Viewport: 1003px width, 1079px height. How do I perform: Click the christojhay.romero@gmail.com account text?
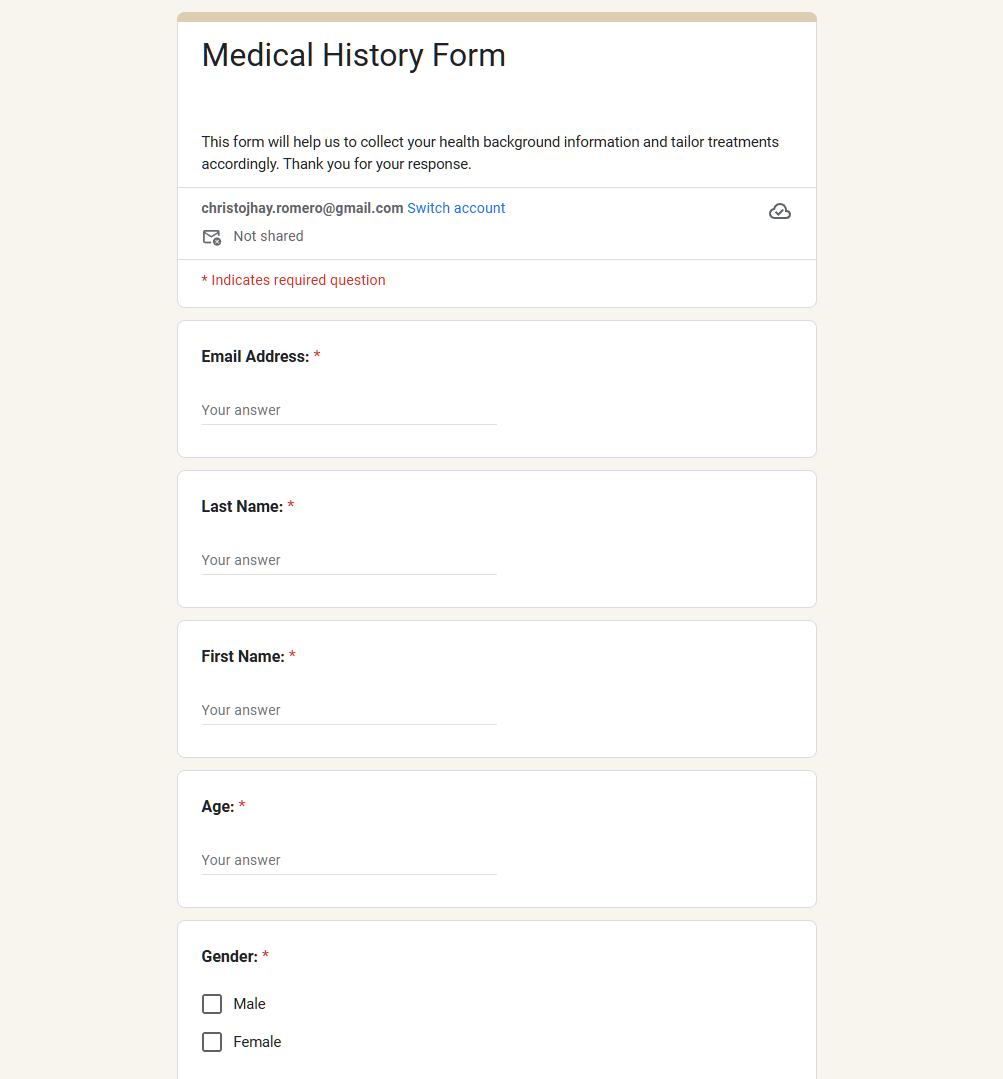click(x=302, y=208)
